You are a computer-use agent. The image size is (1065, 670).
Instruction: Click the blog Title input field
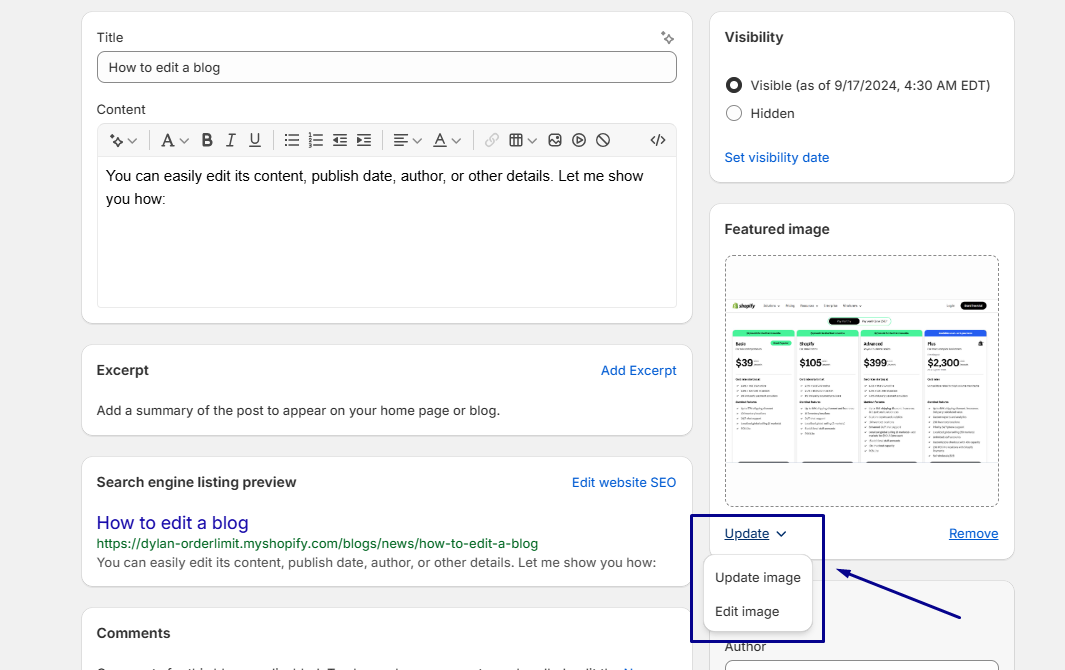click(x=386, y=67)
